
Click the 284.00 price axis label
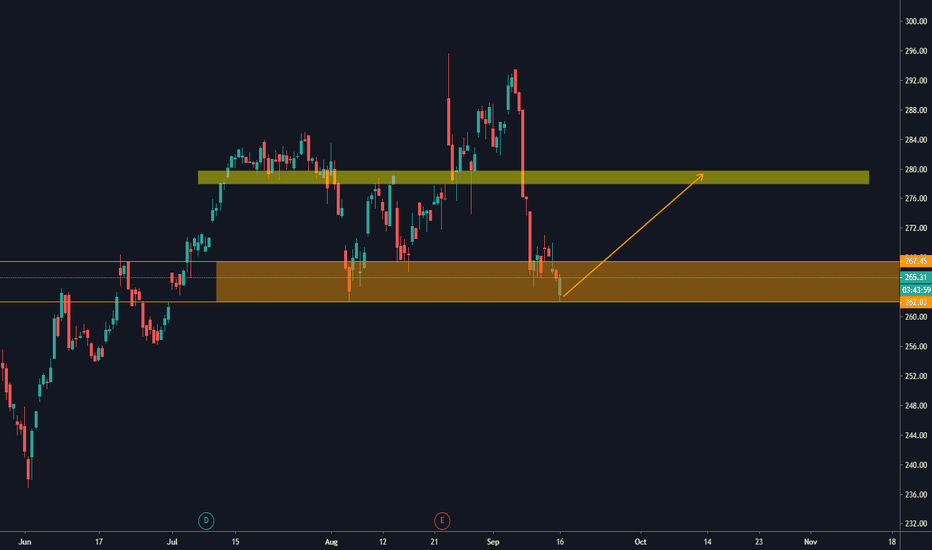(x=916, y=140)
